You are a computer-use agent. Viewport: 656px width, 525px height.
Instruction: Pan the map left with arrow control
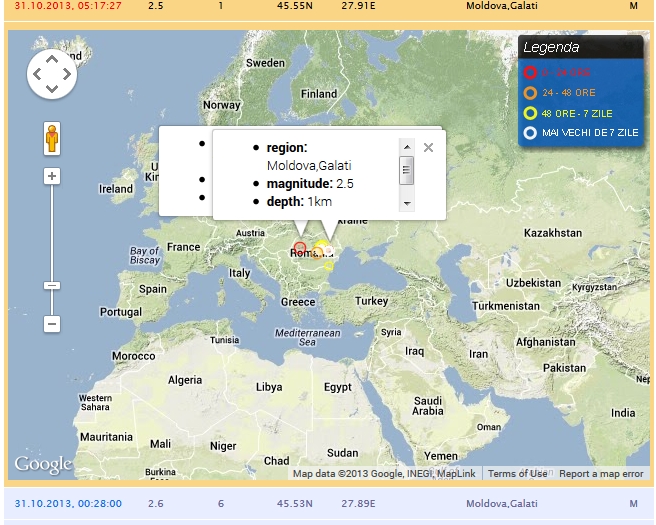point(37,74)
